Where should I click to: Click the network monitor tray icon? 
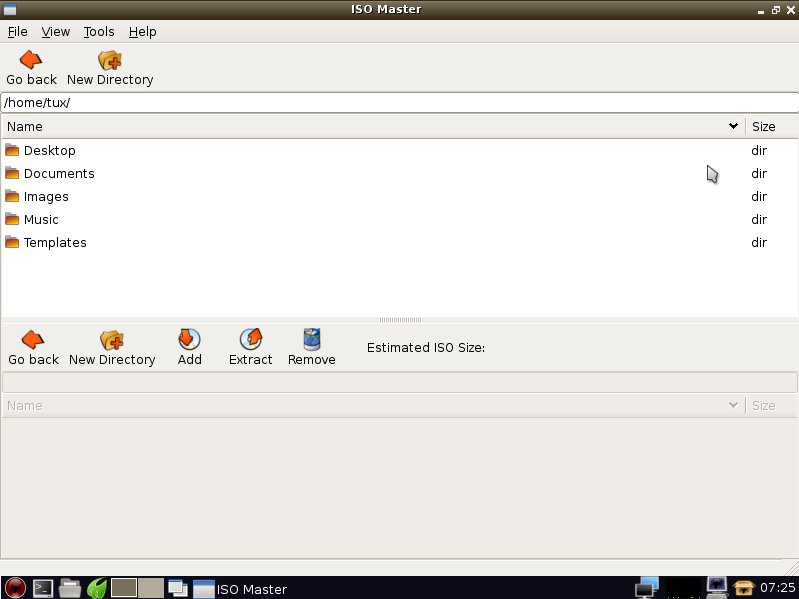pyautogui.click(x=647, y=588)
